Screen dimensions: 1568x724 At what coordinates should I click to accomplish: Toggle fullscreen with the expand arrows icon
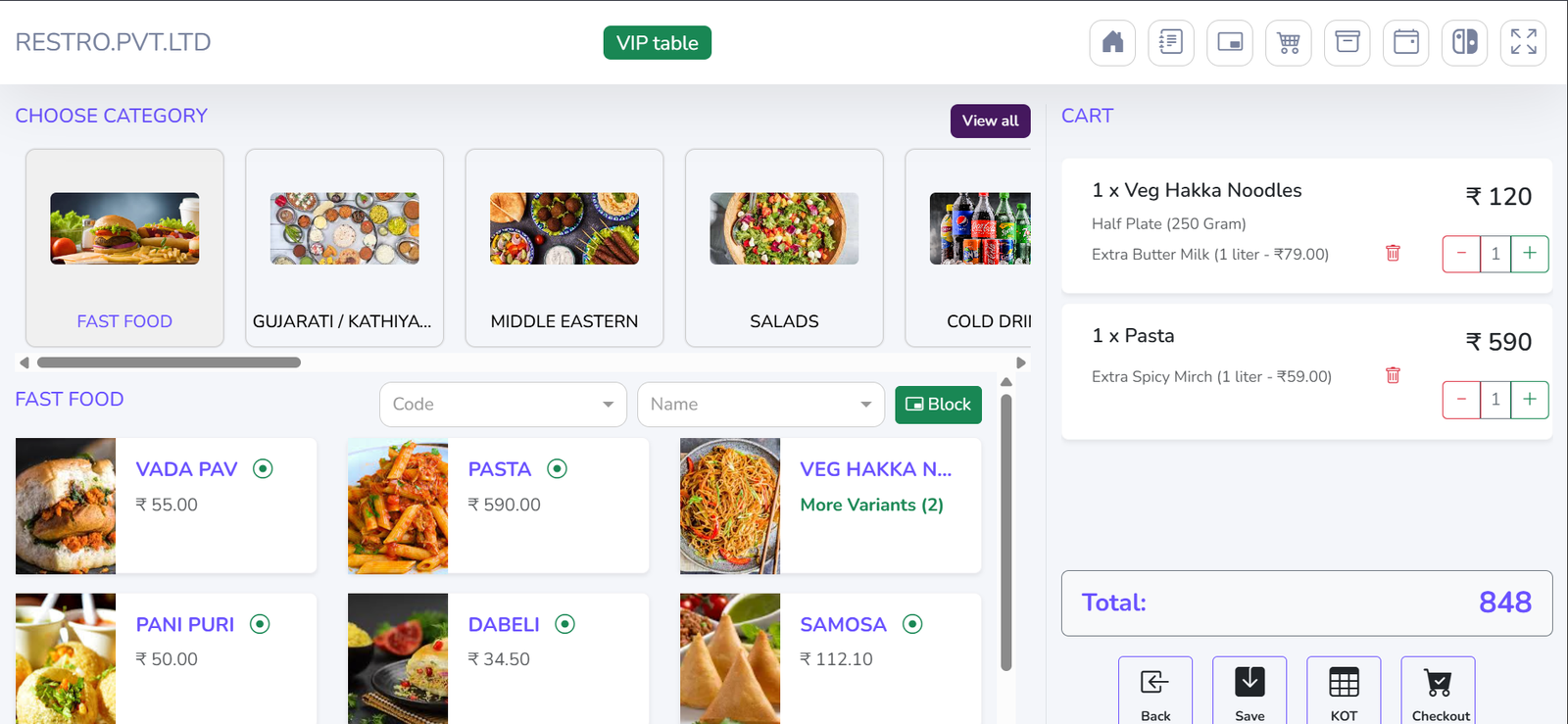tap(1523, 43)
